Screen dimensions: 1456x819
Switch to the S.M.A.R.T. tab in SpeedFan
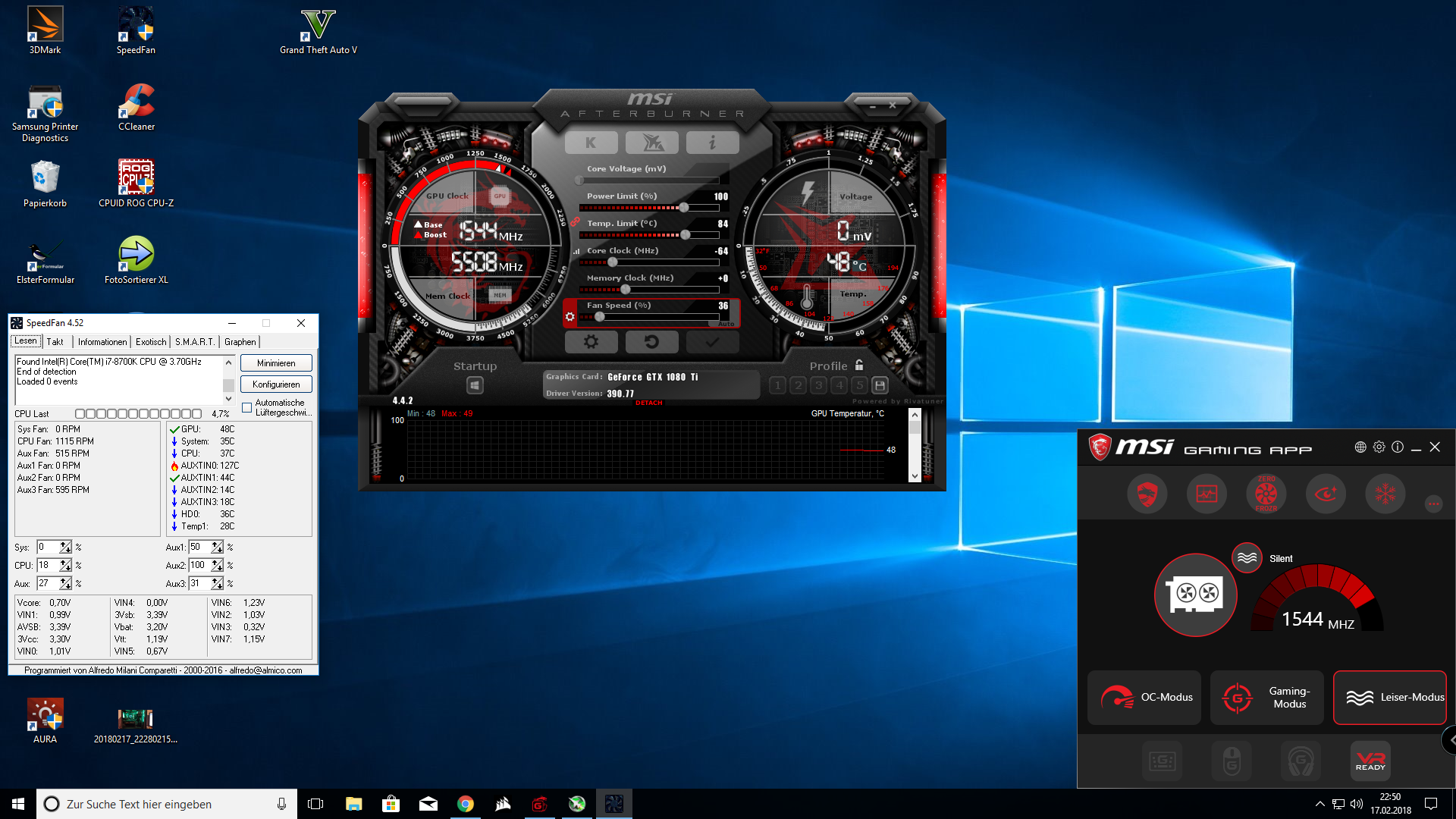tap(195, 342)
